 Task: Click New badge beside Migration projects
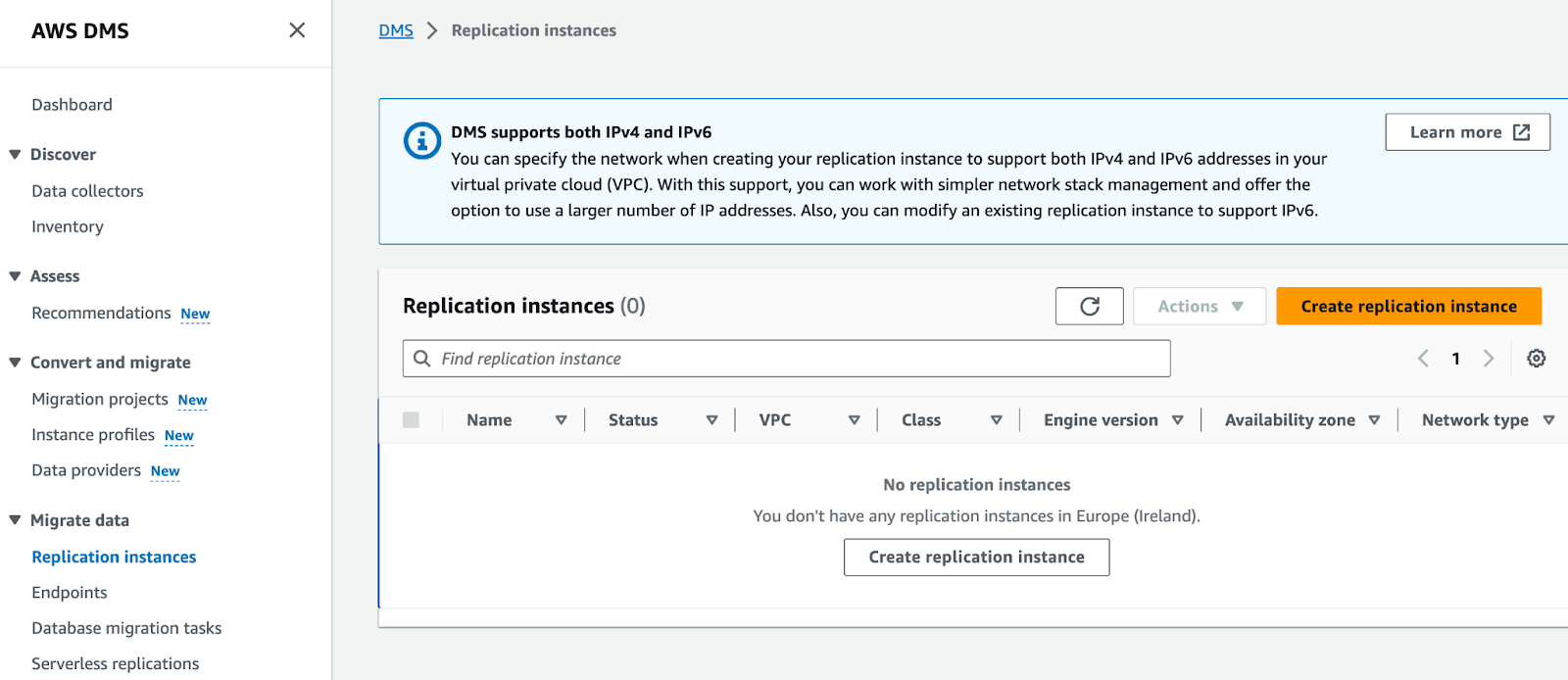point(192,400)
